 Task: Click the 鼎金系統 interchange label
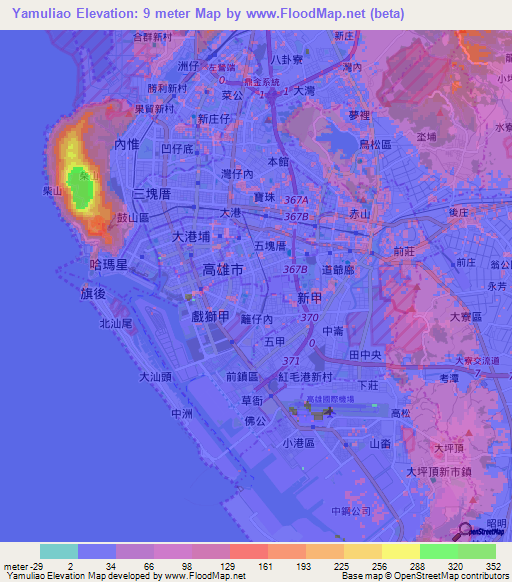point(262,82)
